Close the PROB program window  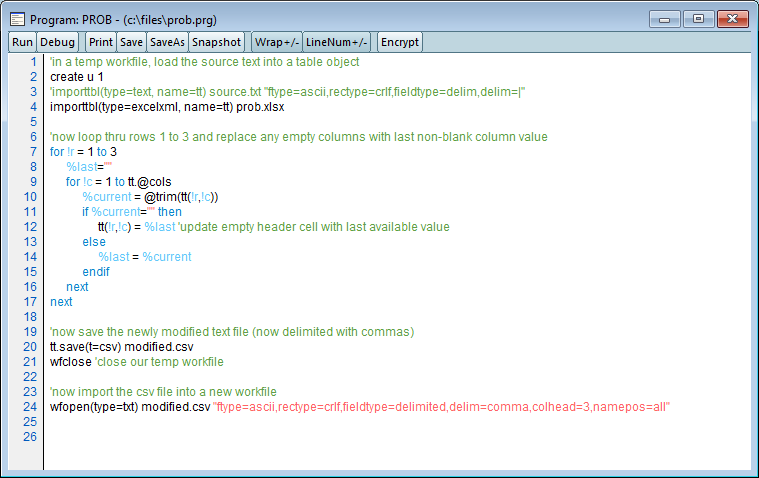click(732, 19)
